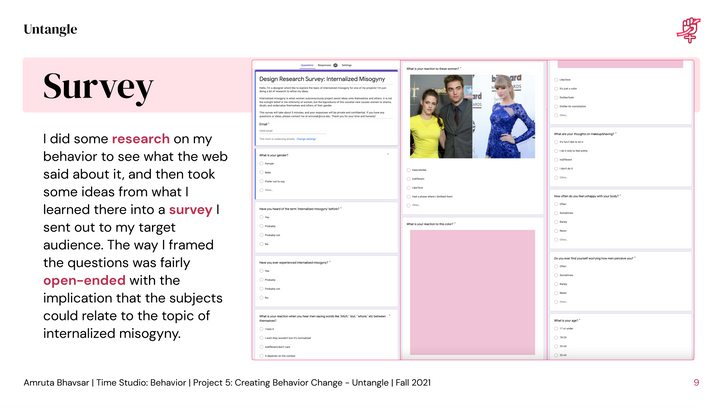Image resolution: width=722 pixels, height=407 pixels.
Task: Choose the 'I hate it' reaction option
Action: click(267, 329)
